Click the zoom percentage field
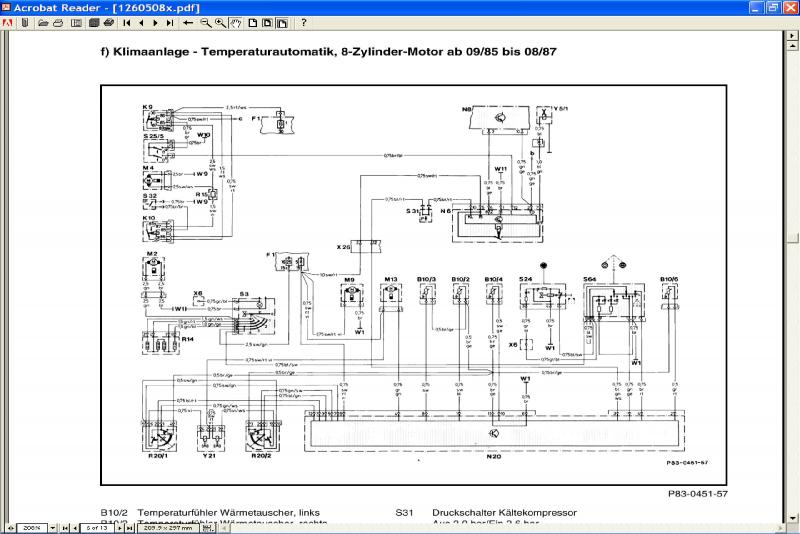 pos(32,527)
